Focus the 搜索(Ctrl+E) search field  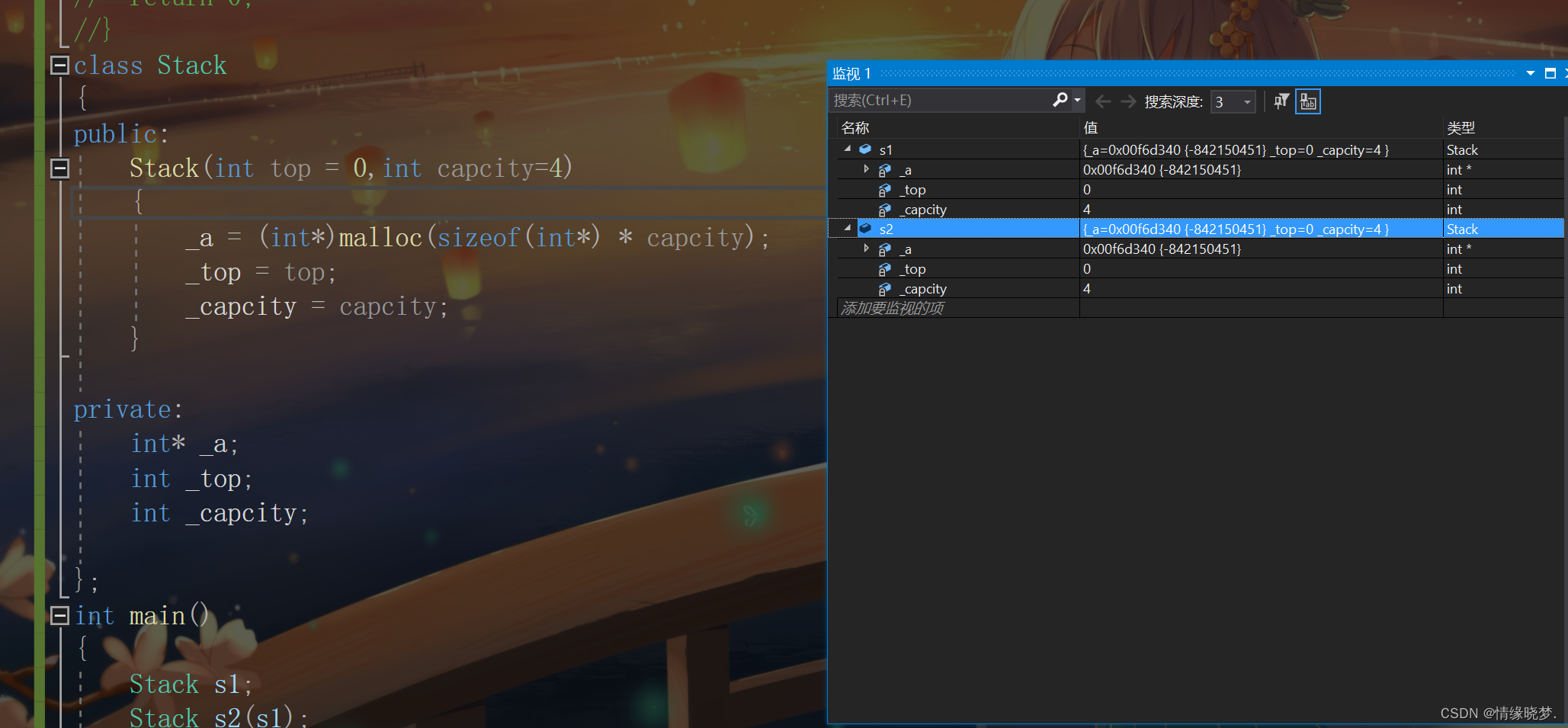(x=941, y=100)
